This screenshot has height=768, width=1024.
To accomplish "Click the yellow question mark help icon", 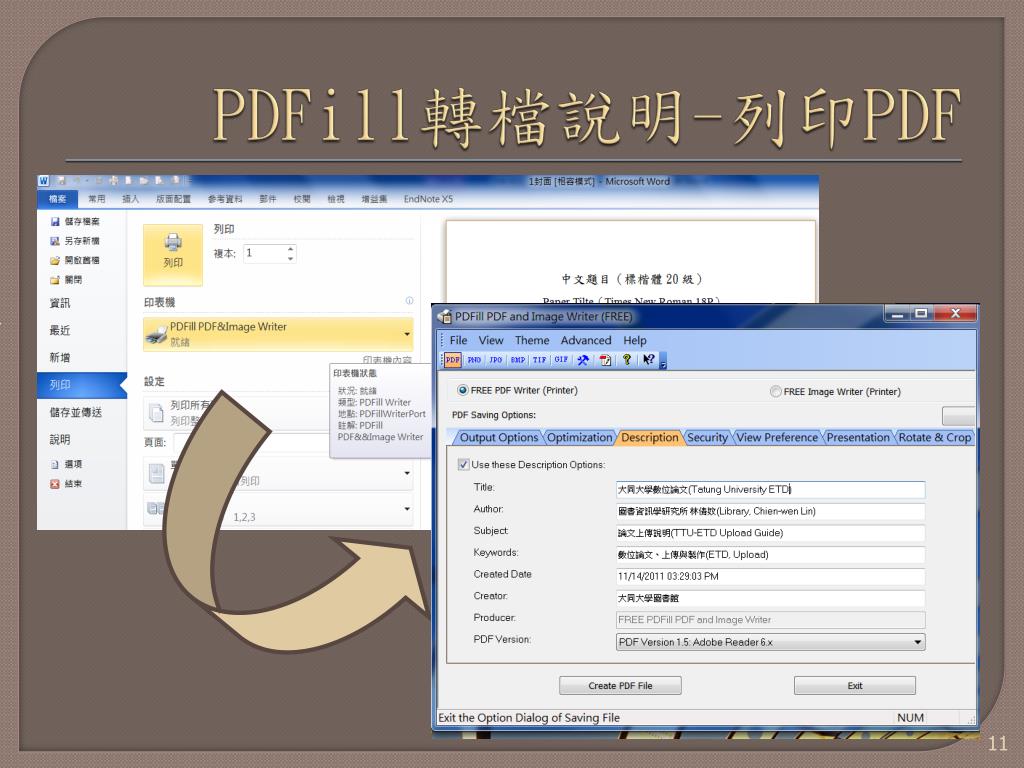I will click(627, 360).
